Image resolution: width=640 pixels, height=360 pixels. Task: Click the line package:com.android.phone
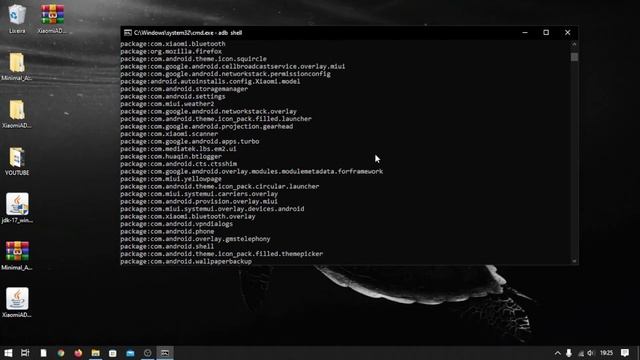pyautogui.click(x=167, y=231)
